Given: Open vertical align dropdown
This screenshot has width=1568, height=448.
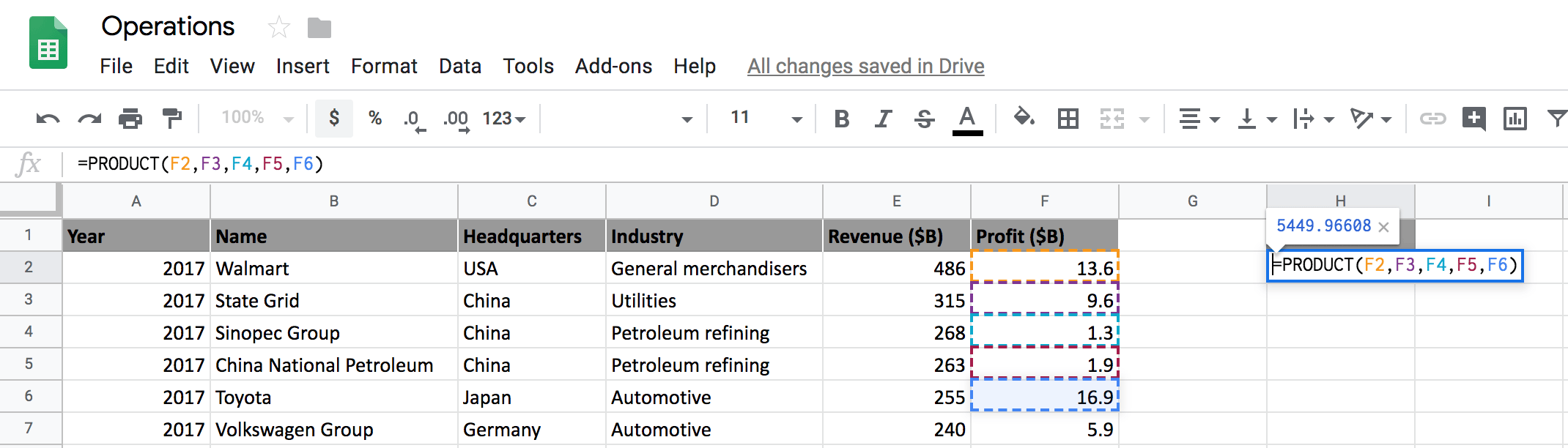Looking at the screenshot, I should tap(1257, 119).
